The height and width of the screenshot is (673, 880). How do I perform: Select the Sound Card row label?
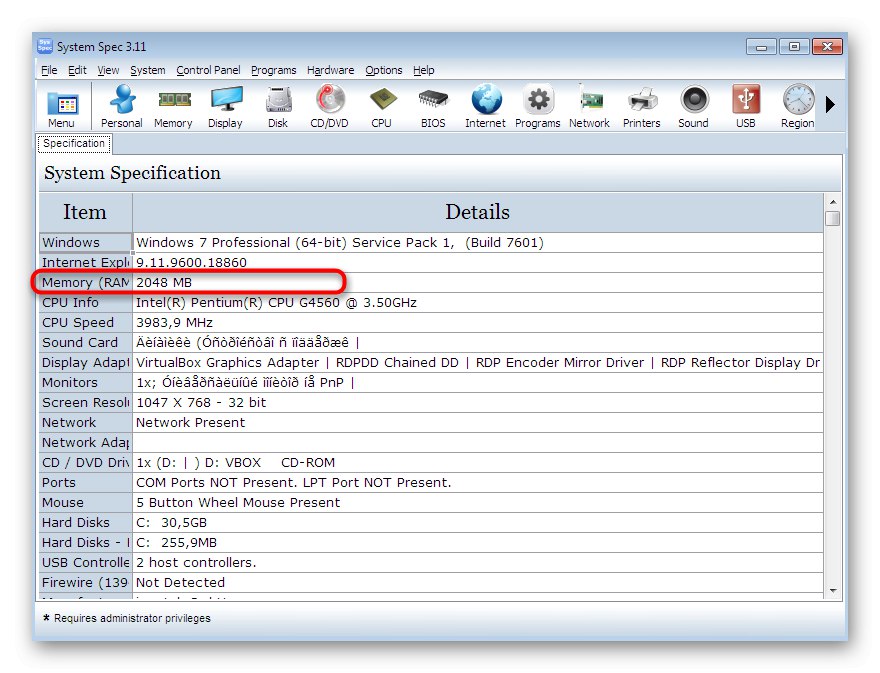(85, 342)
